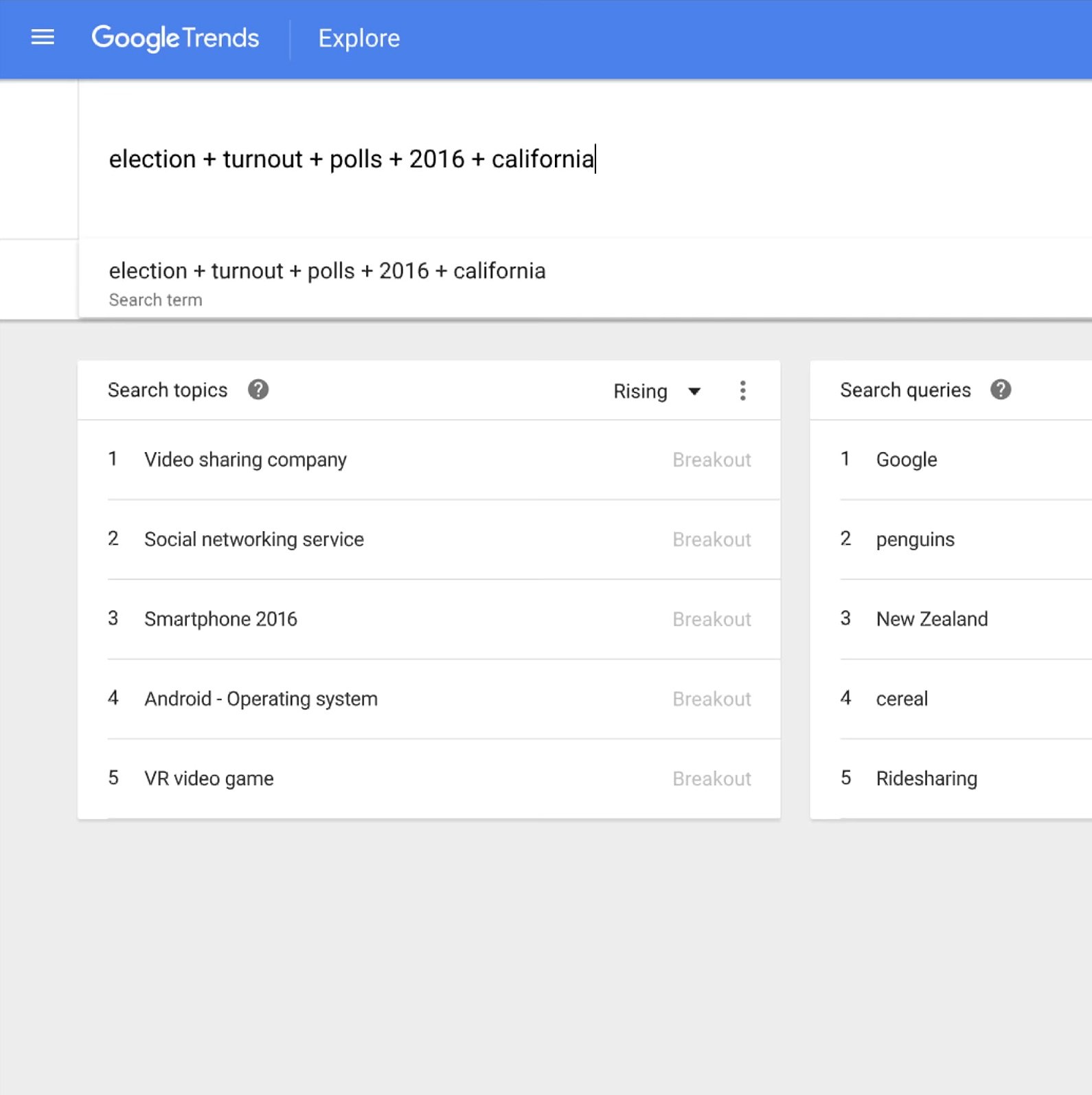1092x1095 pixels.
Task: Click Breakout label for Social networking service
Action: click(712, 539)
